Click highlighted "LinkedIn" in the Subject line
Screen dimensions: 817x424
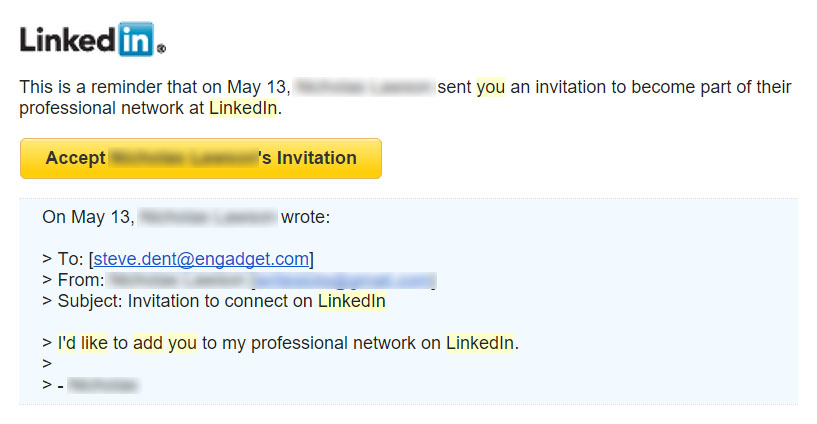[x=351, y=301]
